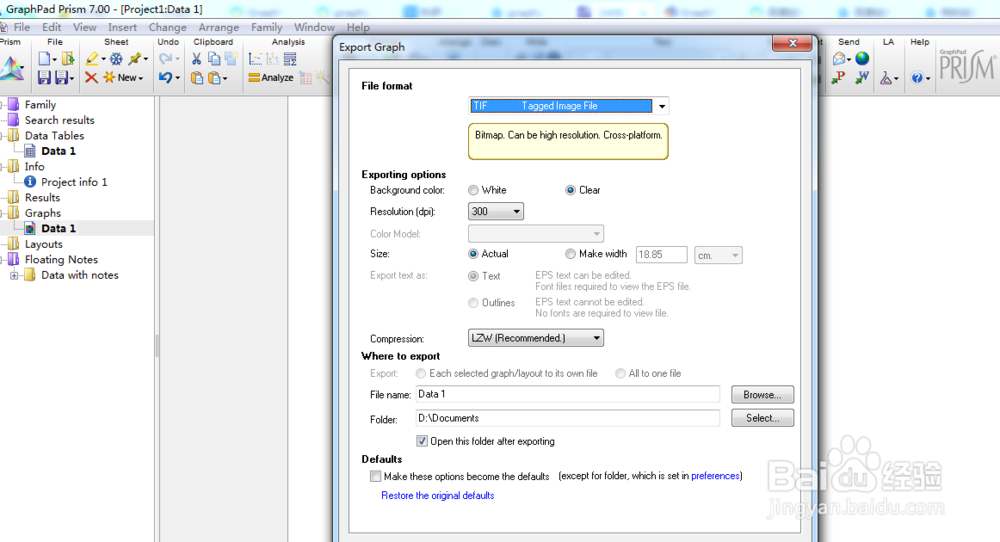Screen dimensions: 1000x542
Task: Open the Family menu
Action: pos(267,27)
